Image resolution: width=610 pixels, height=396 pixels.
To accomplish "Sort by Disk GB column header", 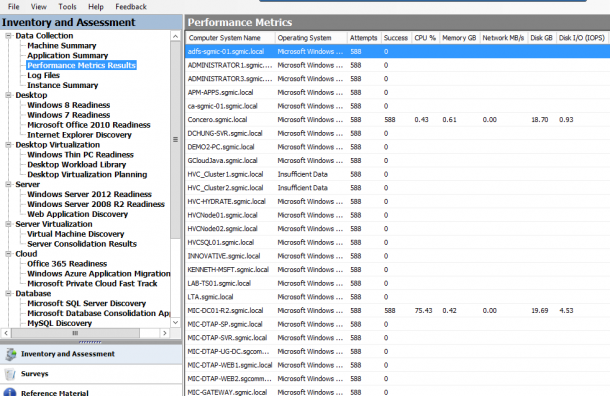I will click(x=542, y=38).
